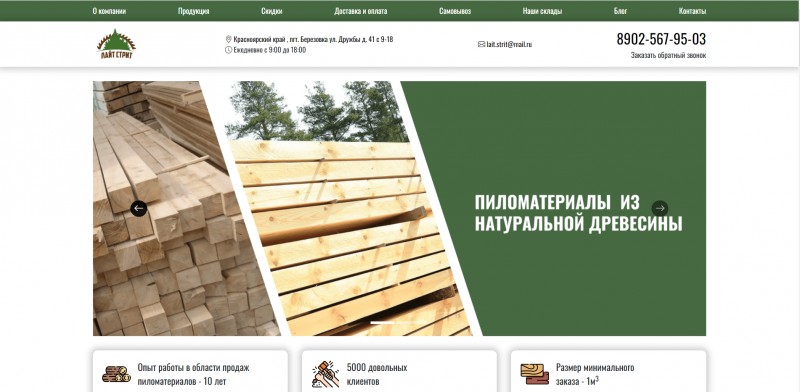The width and height of the screenshot is (800, 392).
Task: Click the Пиломатериалы из натуральной древесины heading
Action: point(578,213)
